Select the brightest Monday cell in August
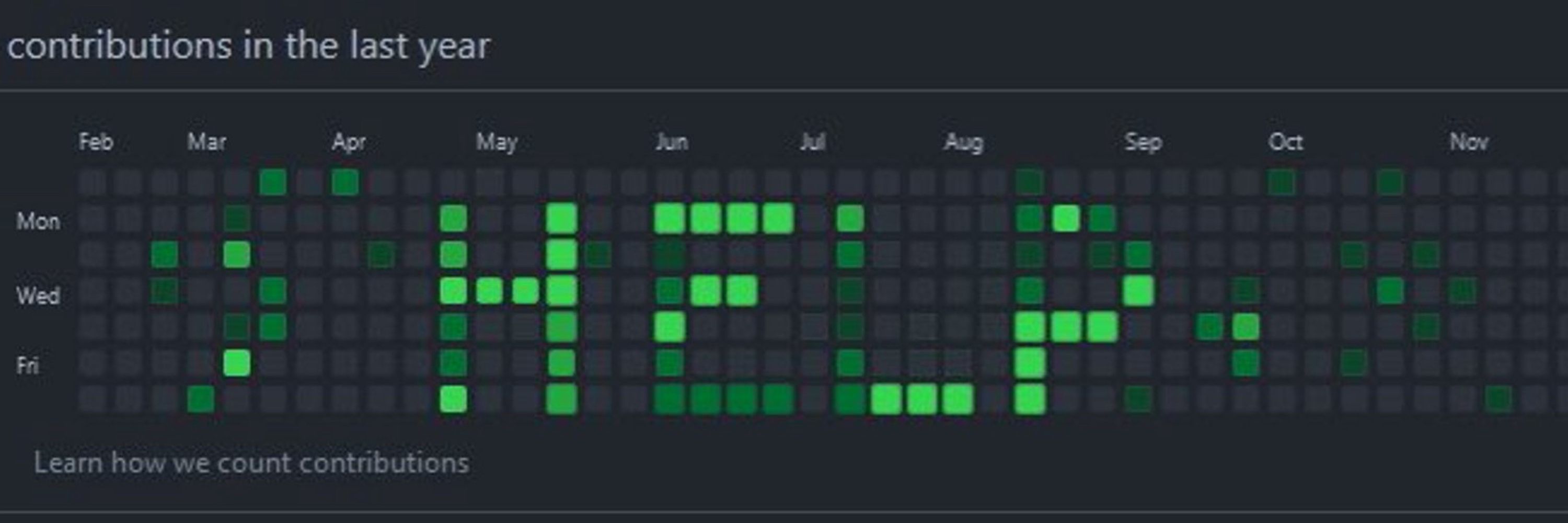The image size is (1568, 523). pyautogui.click(x=1066, y=219)
